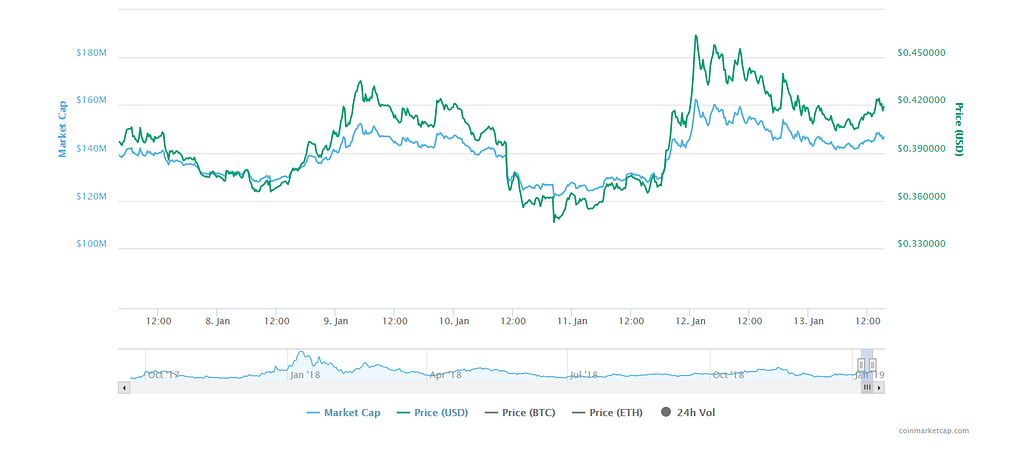Click the Market Cap legend line icon
This screenshot has width=1024, height=449.
[x=311, y=412]
